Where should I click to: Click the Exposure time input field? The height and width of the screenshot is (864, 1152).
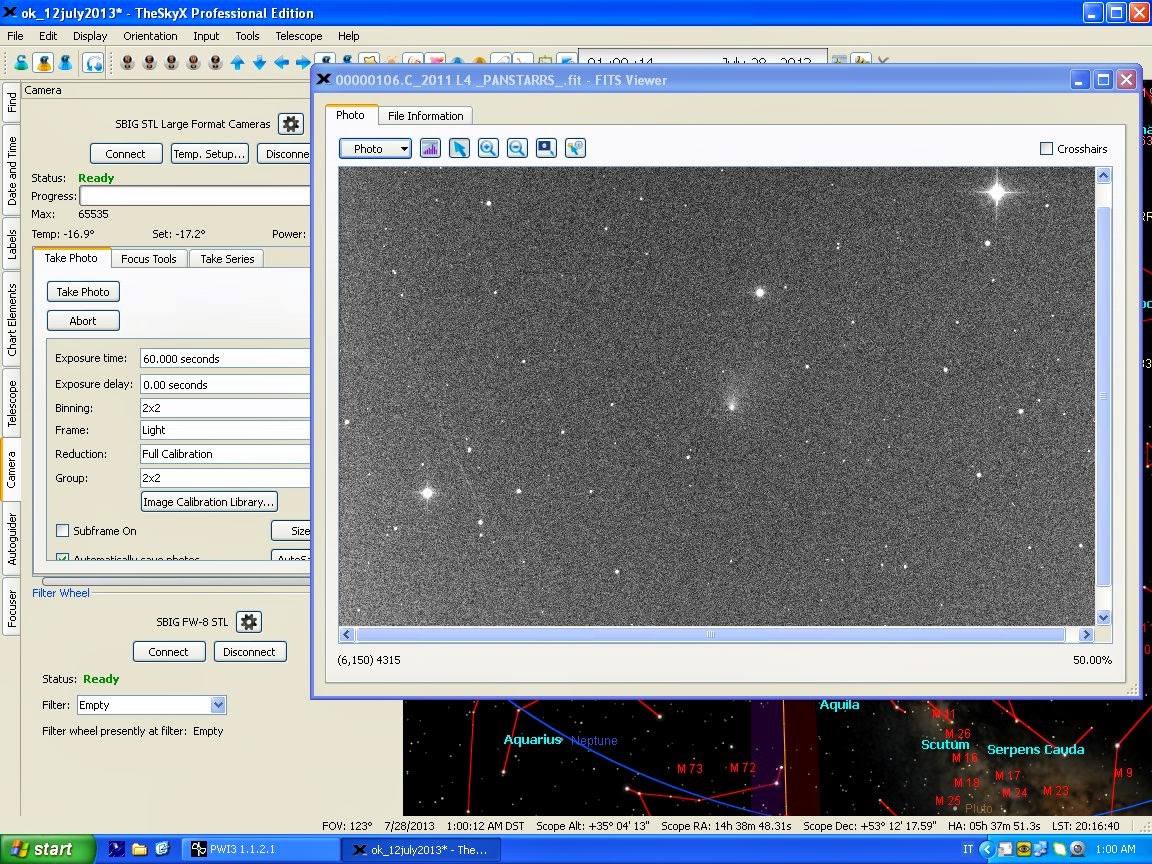pos(224,359)
